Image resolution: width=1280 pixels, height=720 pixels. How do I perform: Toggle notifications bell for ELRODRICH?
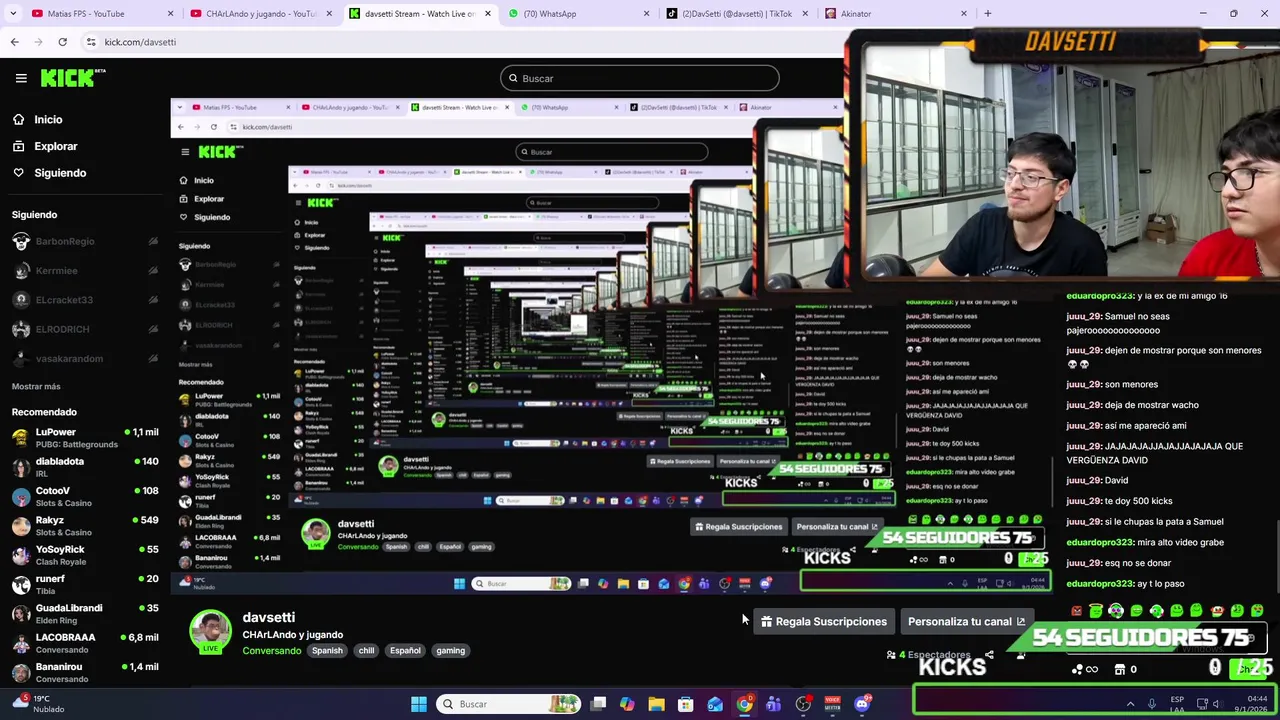pos(153,329)
